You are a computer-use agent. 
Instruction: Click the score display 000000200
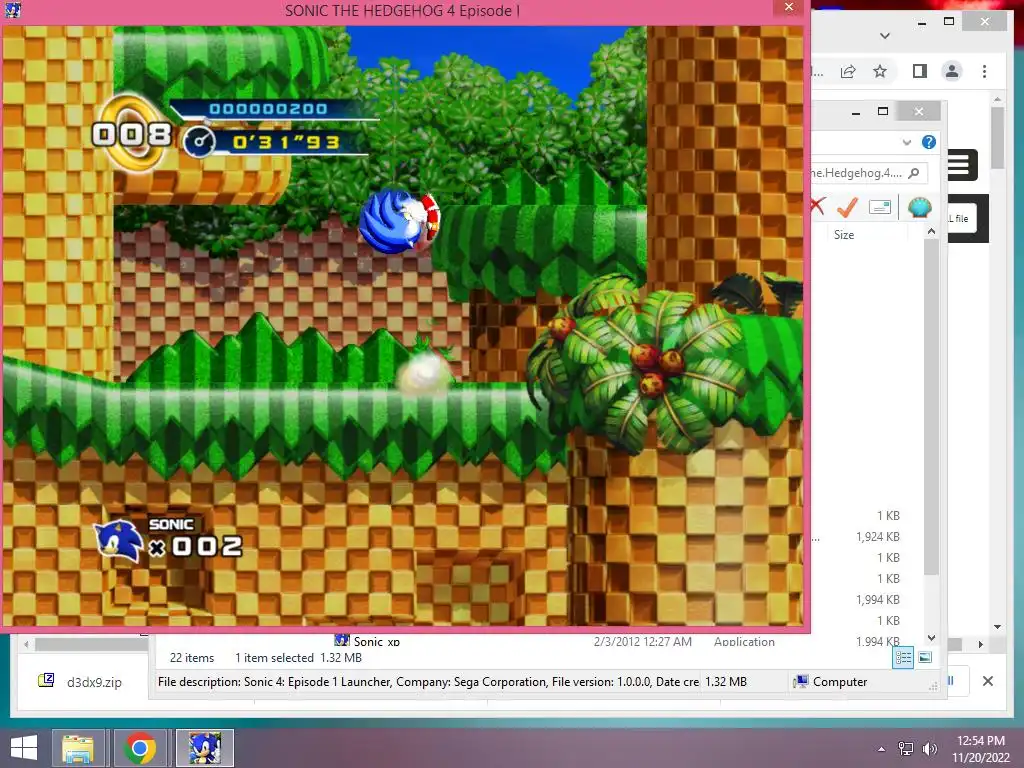[268, 108]
